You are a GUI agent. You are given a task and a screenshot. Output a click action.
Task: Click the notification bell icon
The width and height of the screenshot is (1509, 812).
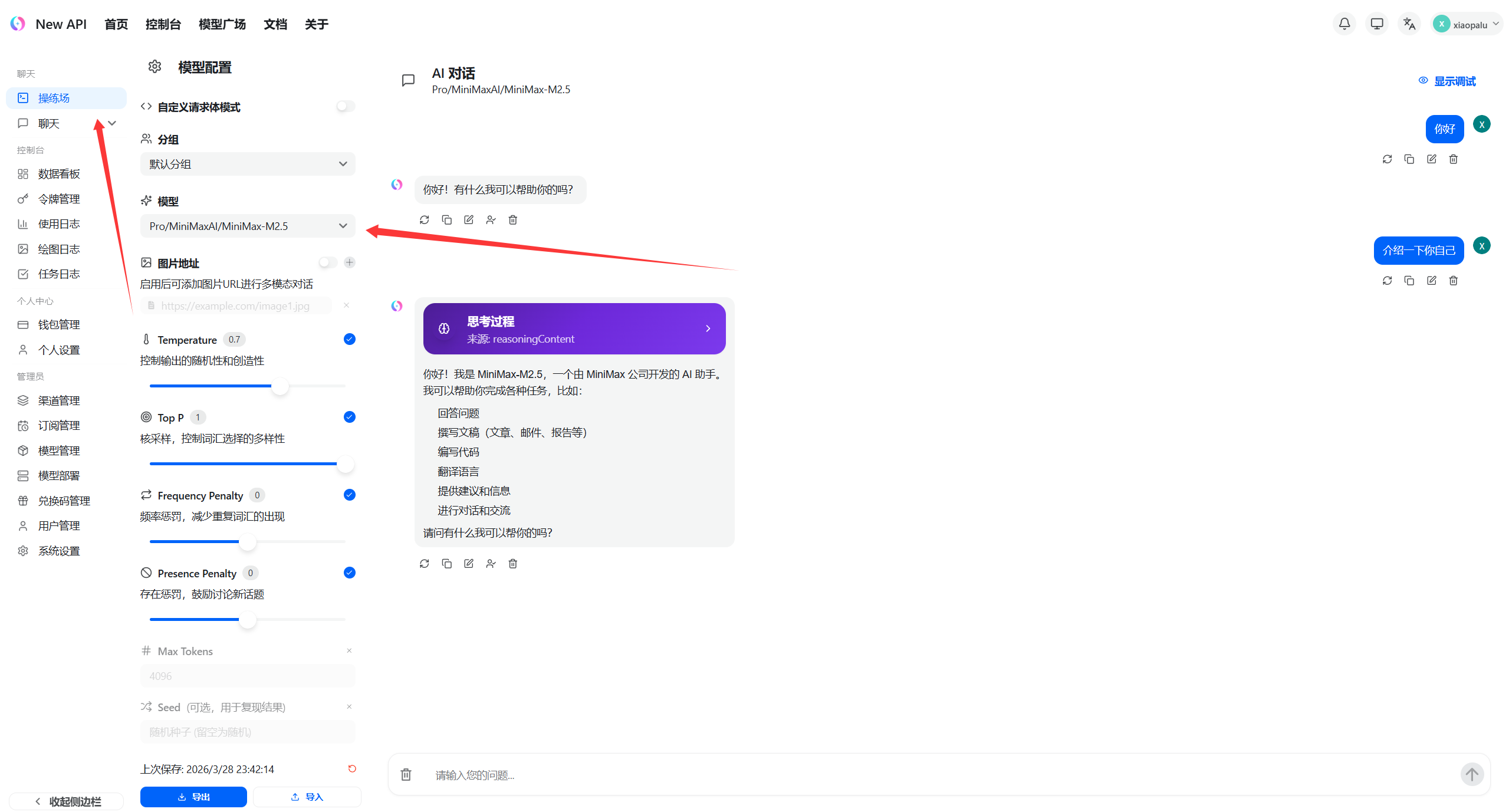point(1344,24)
